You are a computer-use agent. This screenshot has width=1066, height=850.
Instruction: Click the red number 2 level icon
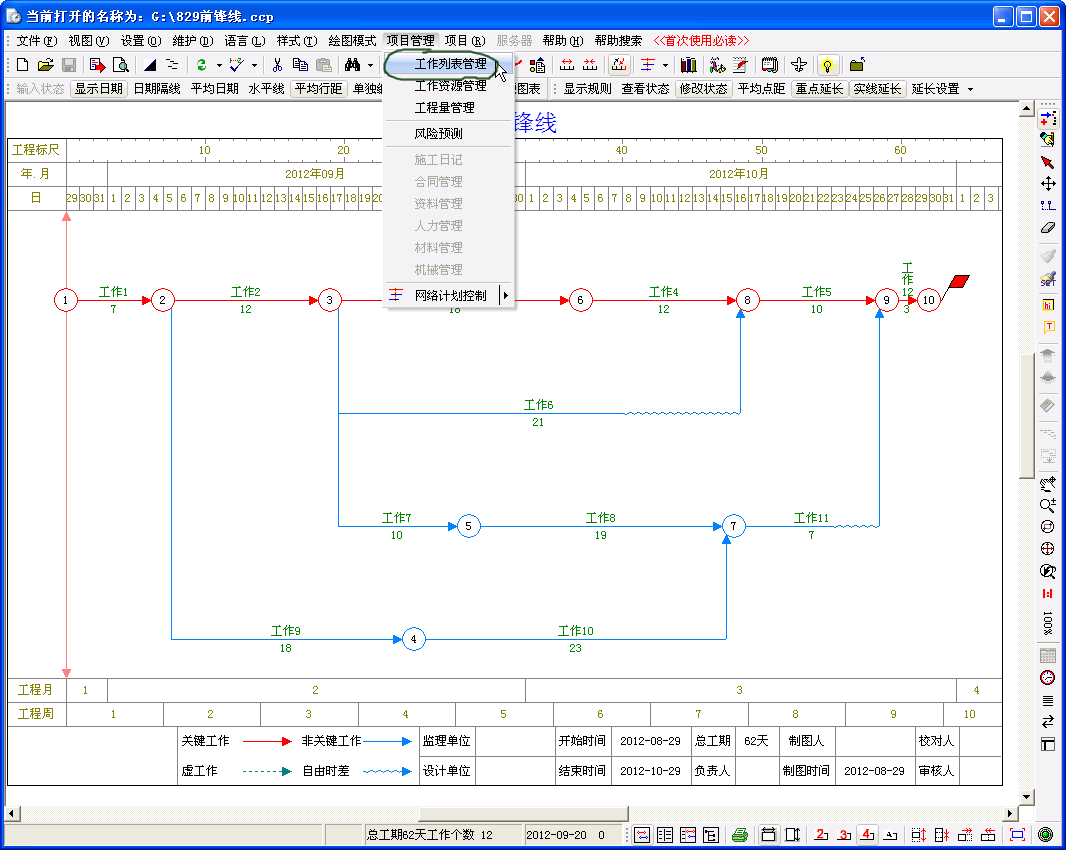click(821, 835)
